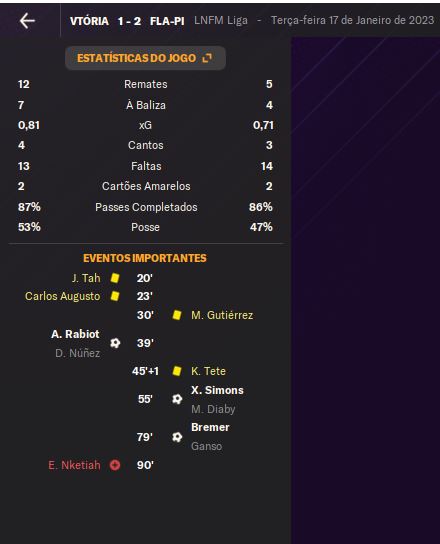This screenshot has height=544, width=440.
Task: Click K. Tete's yellow card icon
Action: (x=177, y=371)
